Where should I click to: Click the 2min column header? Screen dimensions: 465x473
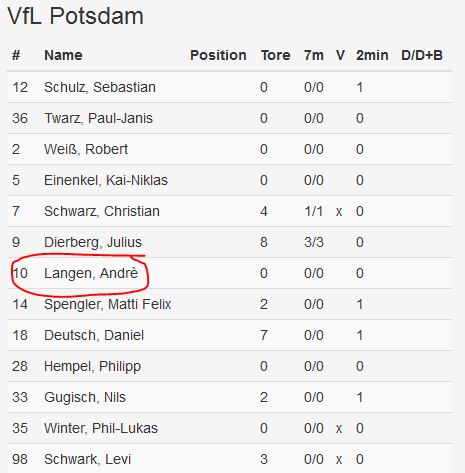click(x=372, y=55)
